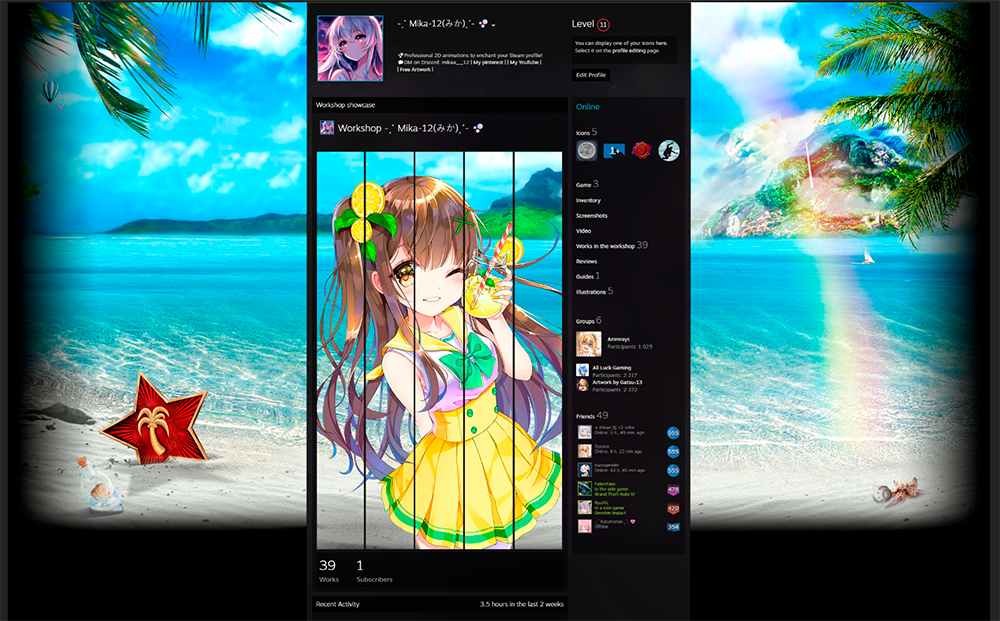Screen dimensions: 1000x621
Task: Open the Kazahanao friend name
Action: (x=615, y=522)
